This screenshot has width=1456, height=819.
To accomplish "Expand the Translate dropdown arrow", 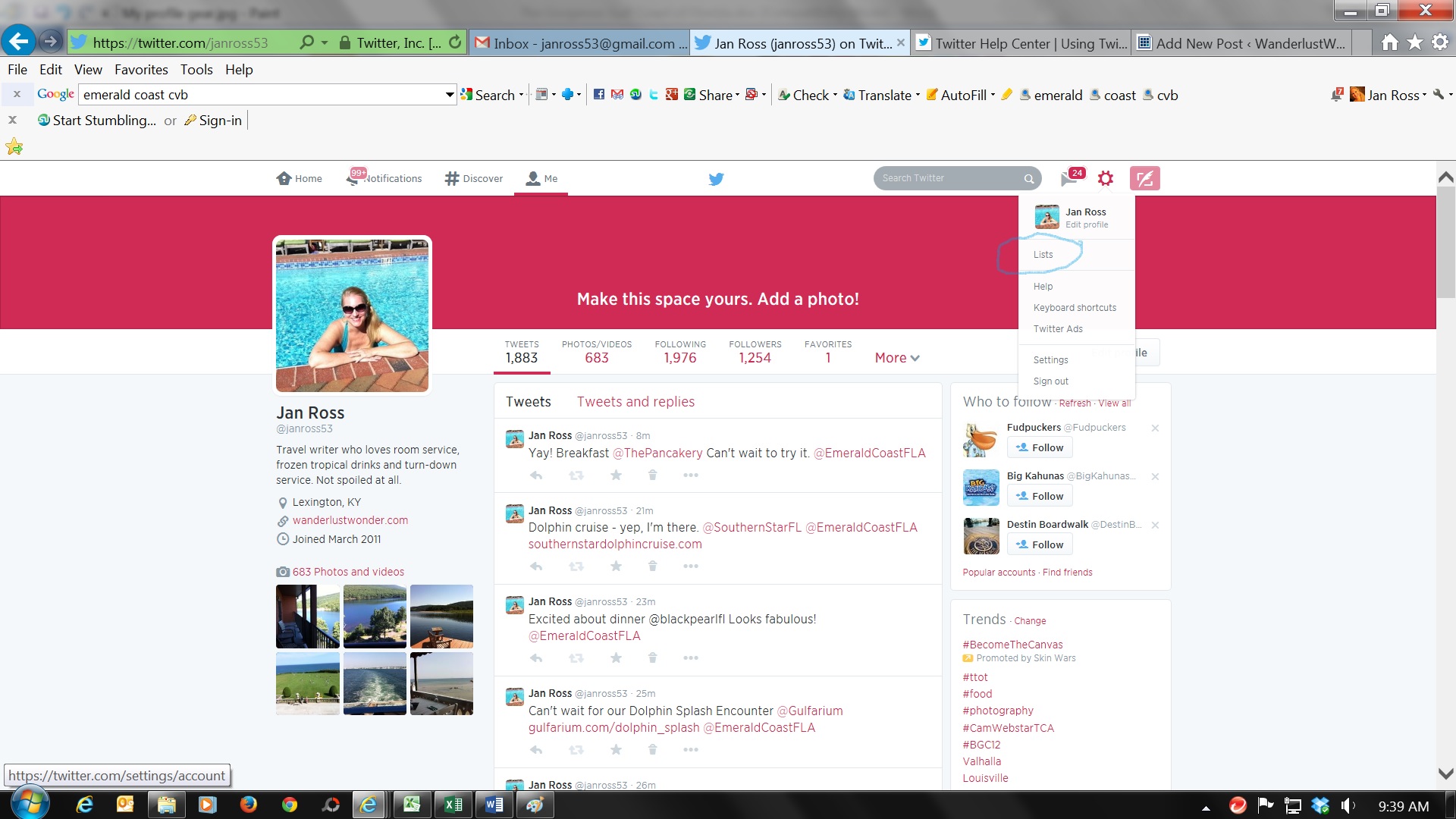I will pos(918,96).
